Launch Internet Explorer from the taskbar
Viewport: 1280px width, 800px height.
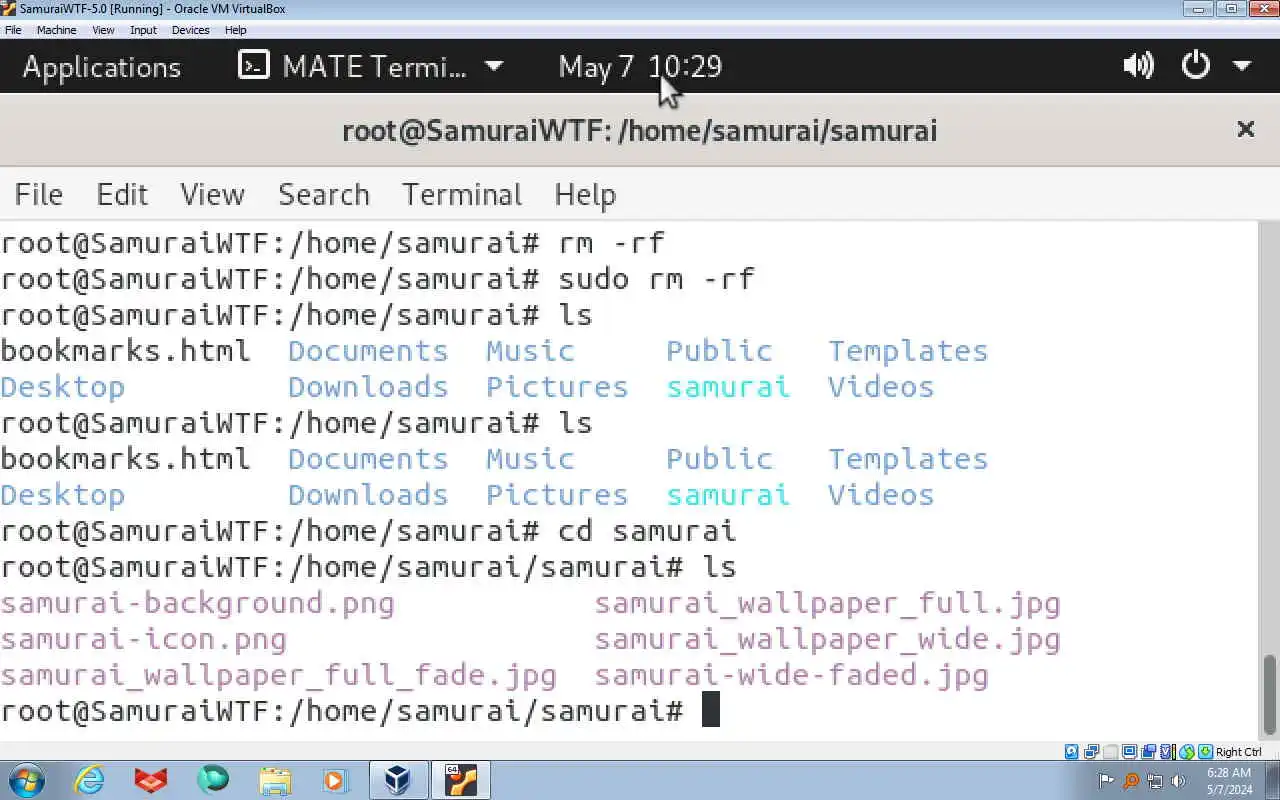[x=90, y=780]
